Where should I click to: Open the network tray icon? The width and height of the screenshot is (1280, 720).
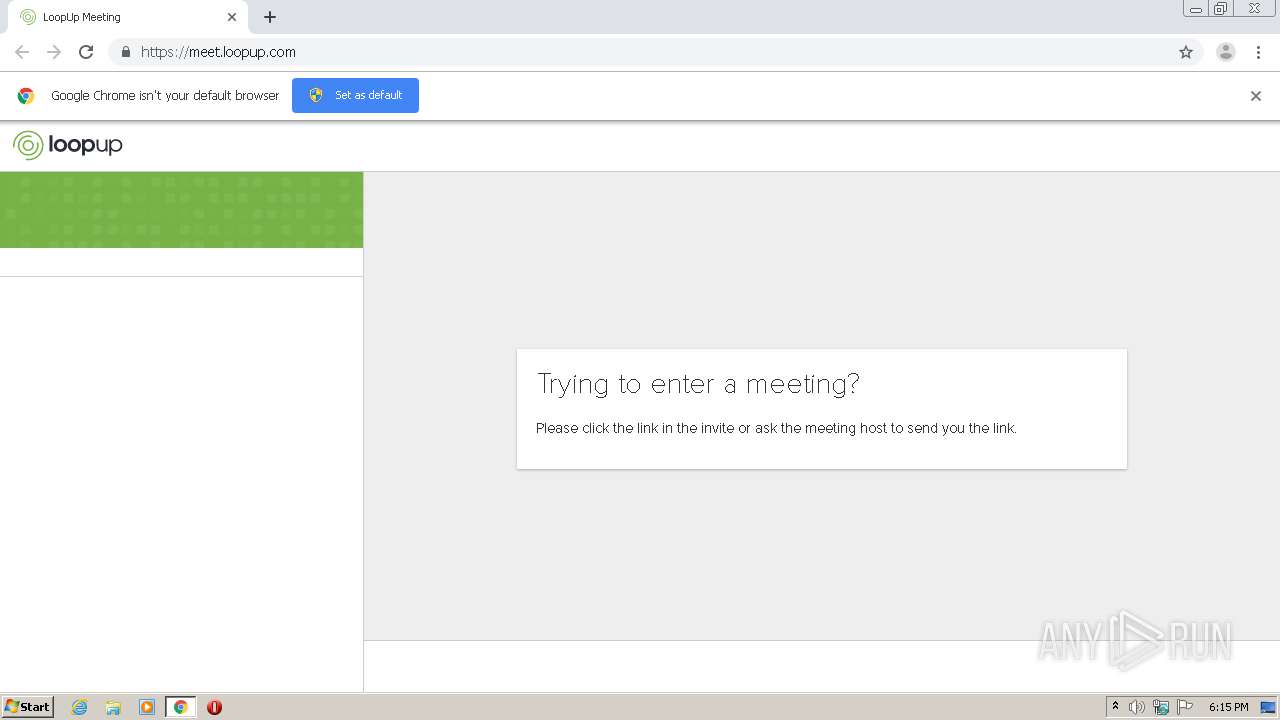[1161, 707]
